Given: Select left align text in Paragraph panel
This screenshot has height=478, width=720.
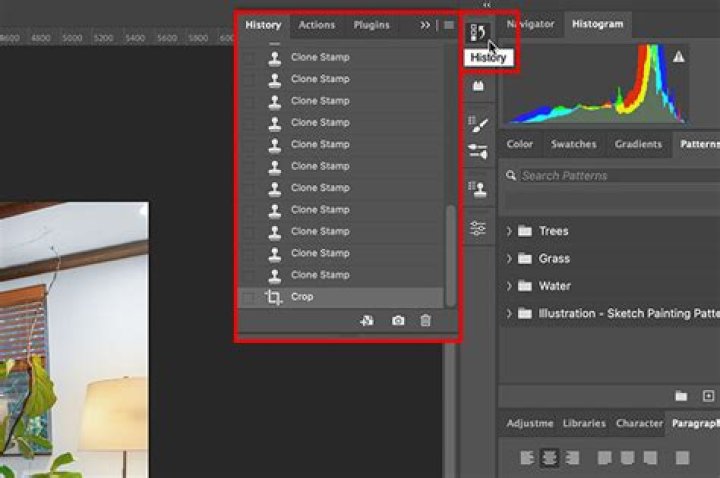Looking at the screenshot, I should pyautogui.click(x=526, y=457).
